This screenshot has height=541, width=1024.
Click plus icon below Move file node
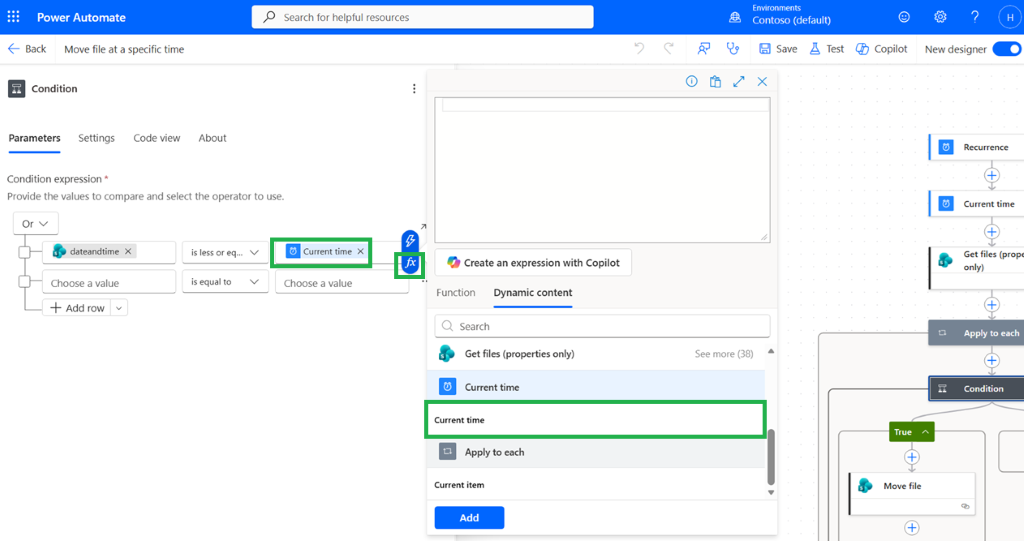click(x=912, y=528)
